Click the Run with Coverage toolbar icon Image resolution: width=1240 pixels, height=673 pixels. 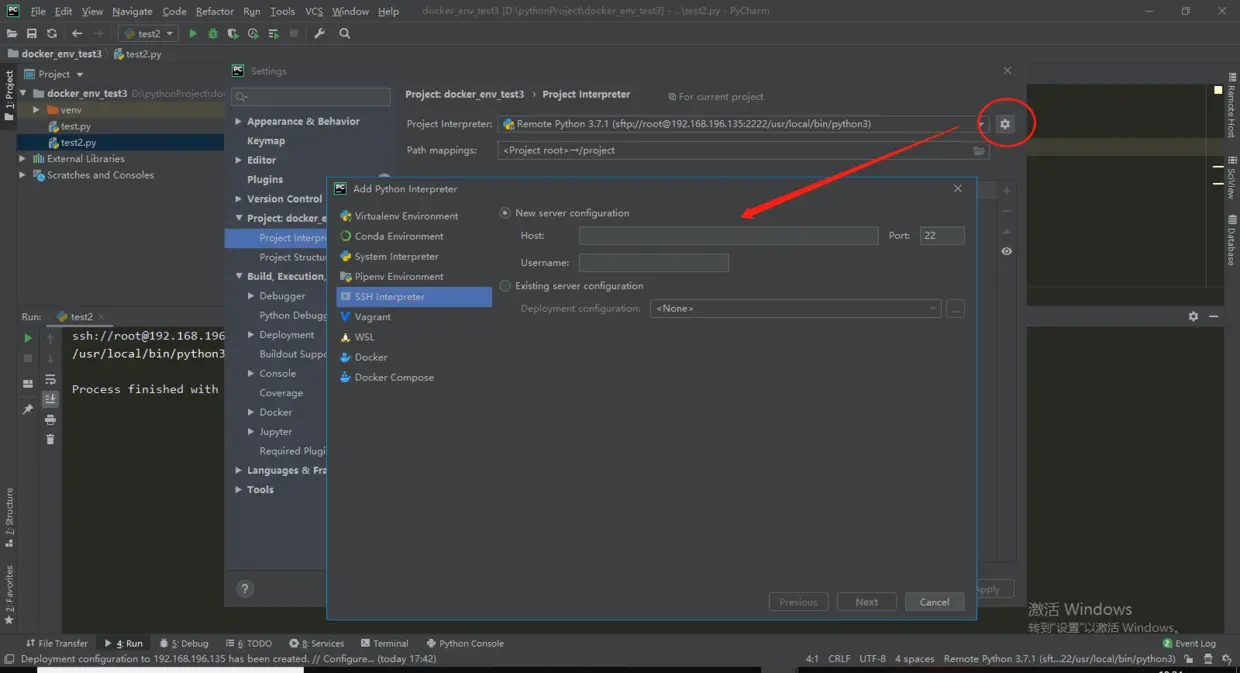233,33
